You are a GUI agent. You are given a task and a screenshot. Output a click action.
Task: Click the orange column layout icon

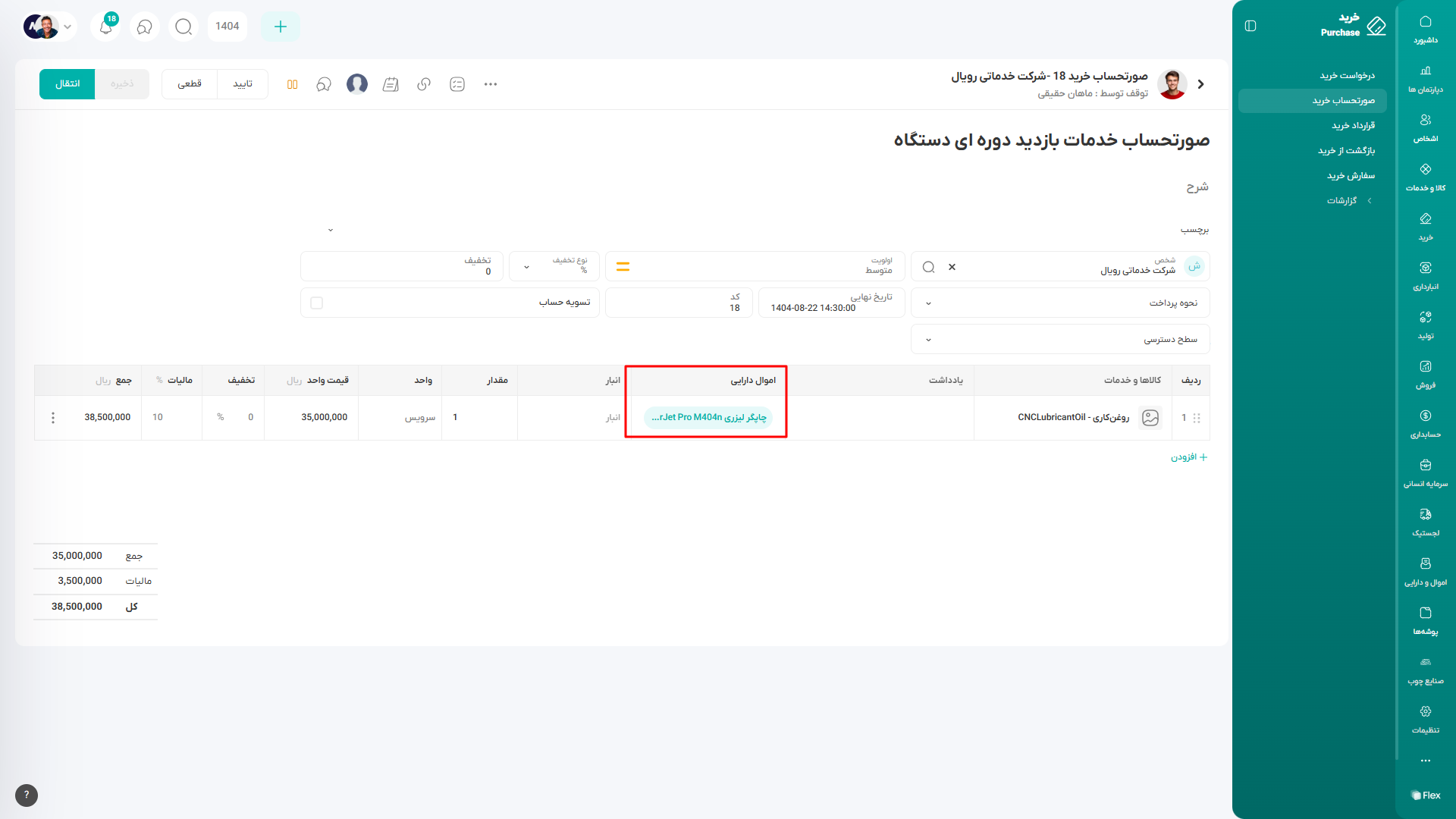[x=292, y=84]
